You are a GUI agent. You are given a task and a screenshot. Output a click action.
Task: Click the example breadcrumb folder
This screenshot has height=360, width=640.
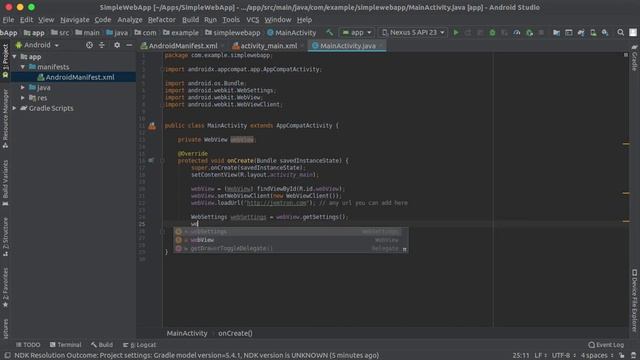point(180,33)
